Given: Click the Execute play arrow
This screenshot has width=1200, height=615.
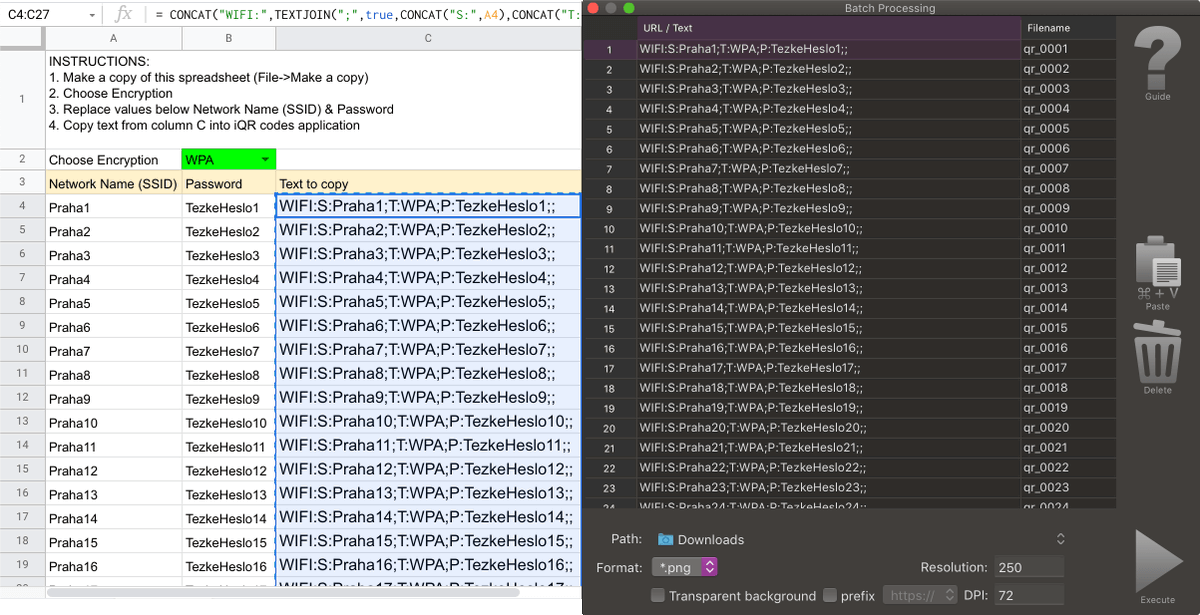Looking at the screenshot, I should tap(1158, 560).
